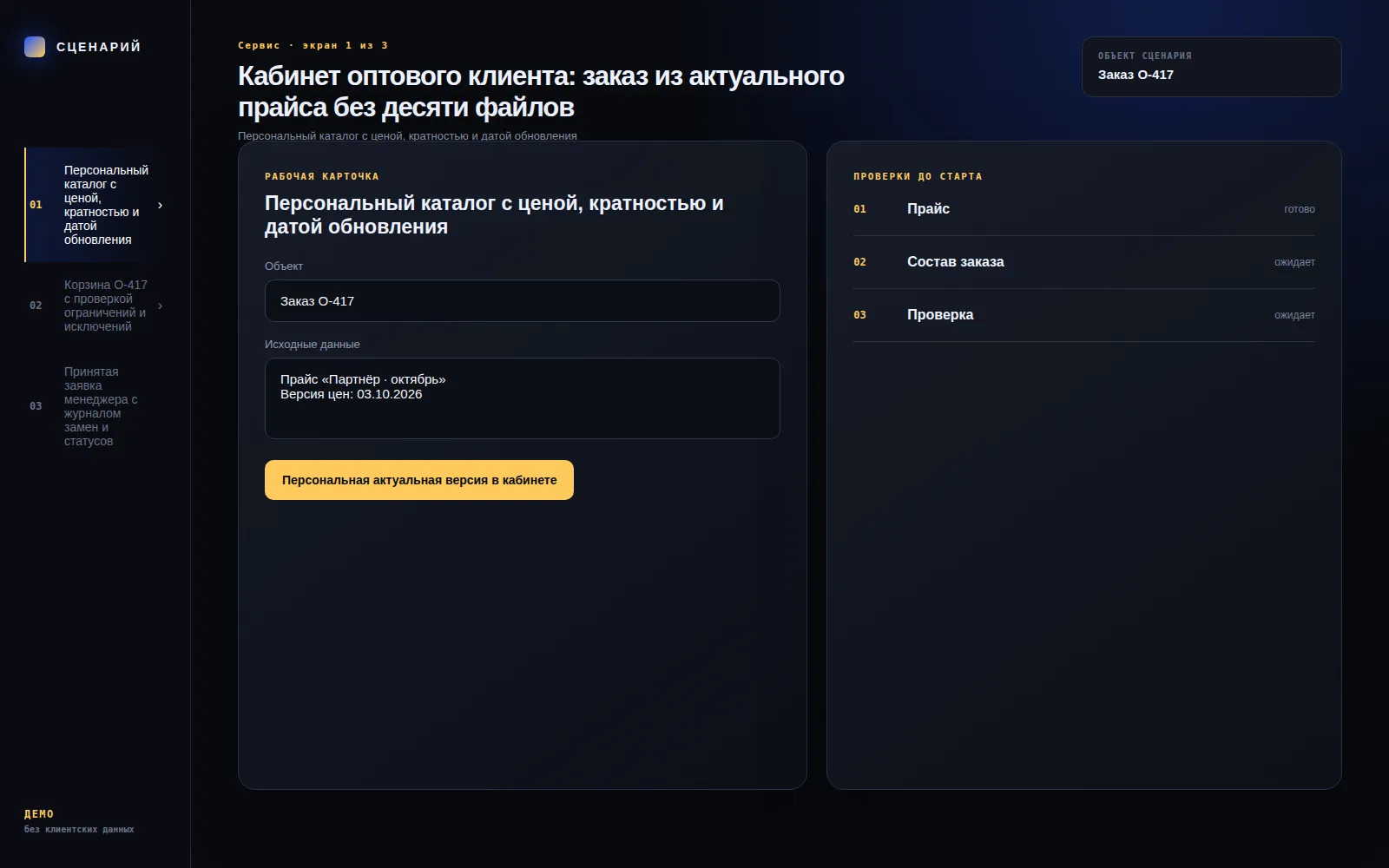Click number 01 in the checks list
Screen dimensions: 1389x868
pyautogui.click(x=859, y=209)
